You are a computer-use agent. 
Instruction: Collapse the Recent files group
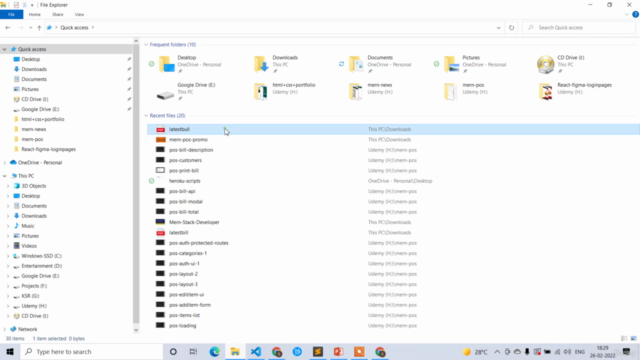pos(146,116)
